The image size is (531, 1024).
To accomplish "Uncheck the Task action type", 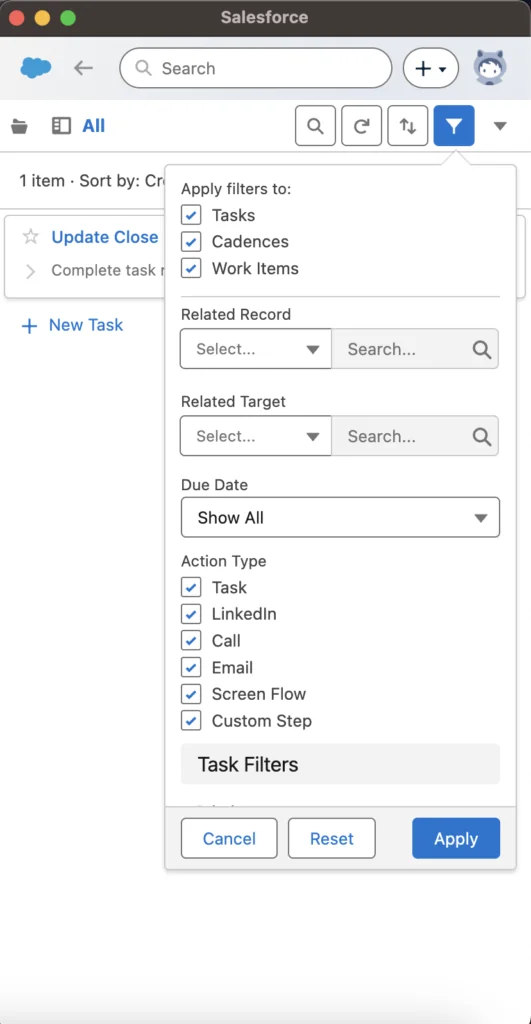I will 191,587.
